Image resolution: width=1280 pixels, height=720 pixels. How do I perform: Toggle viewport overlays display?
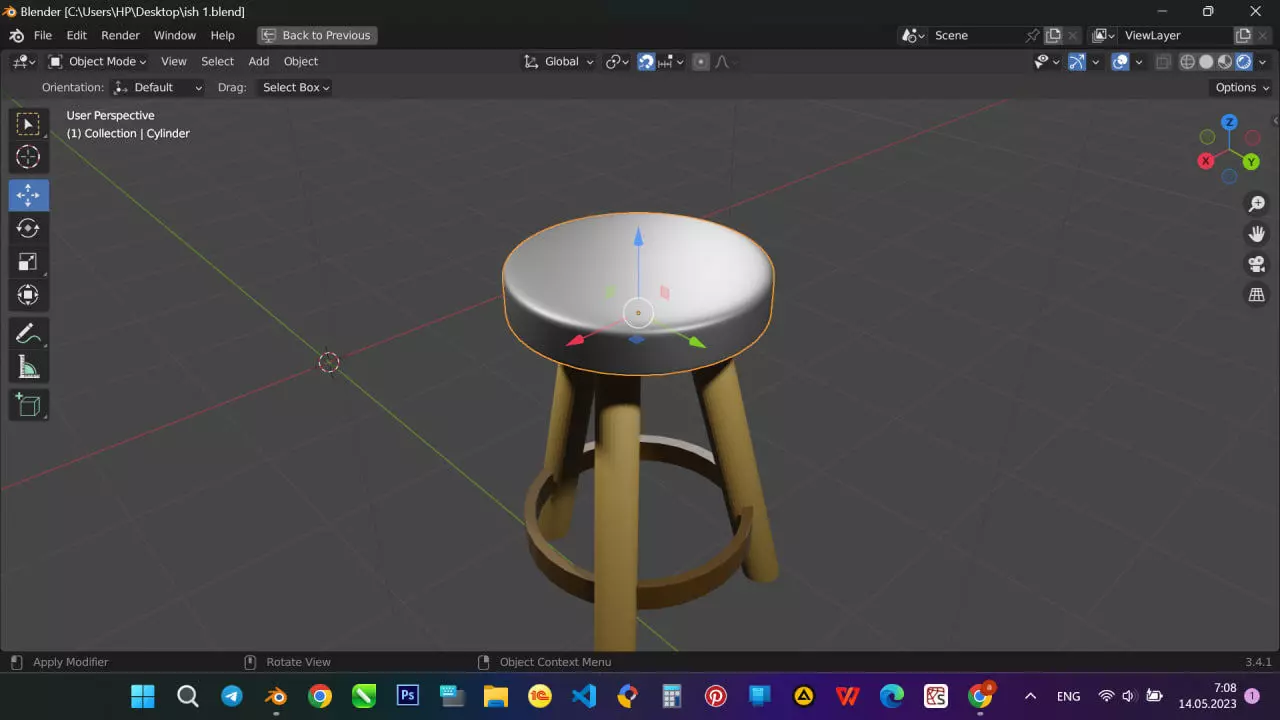point(1121,62)
